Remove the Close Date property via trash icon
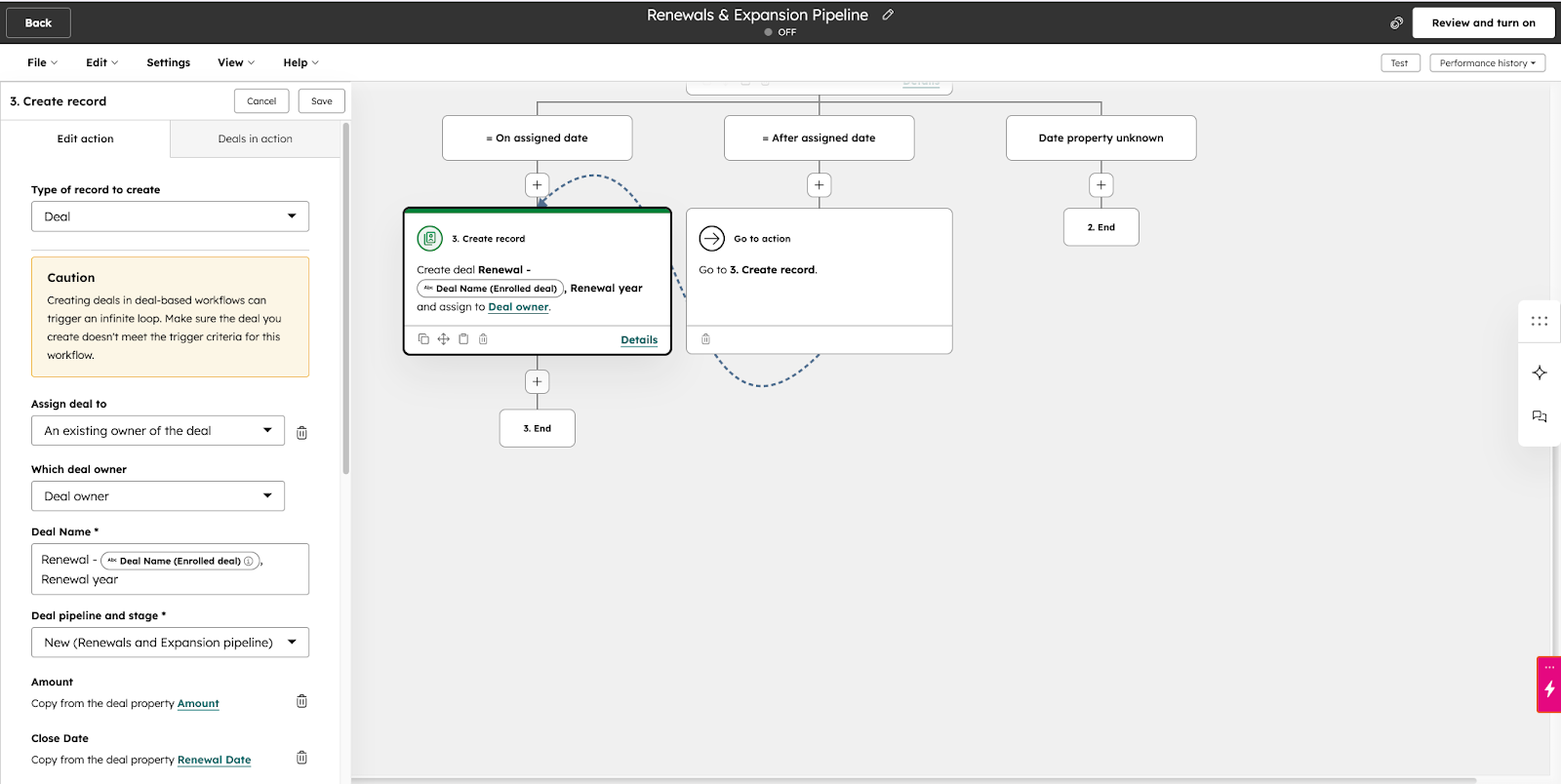1561x784 pixels. (x=301, y=758)
